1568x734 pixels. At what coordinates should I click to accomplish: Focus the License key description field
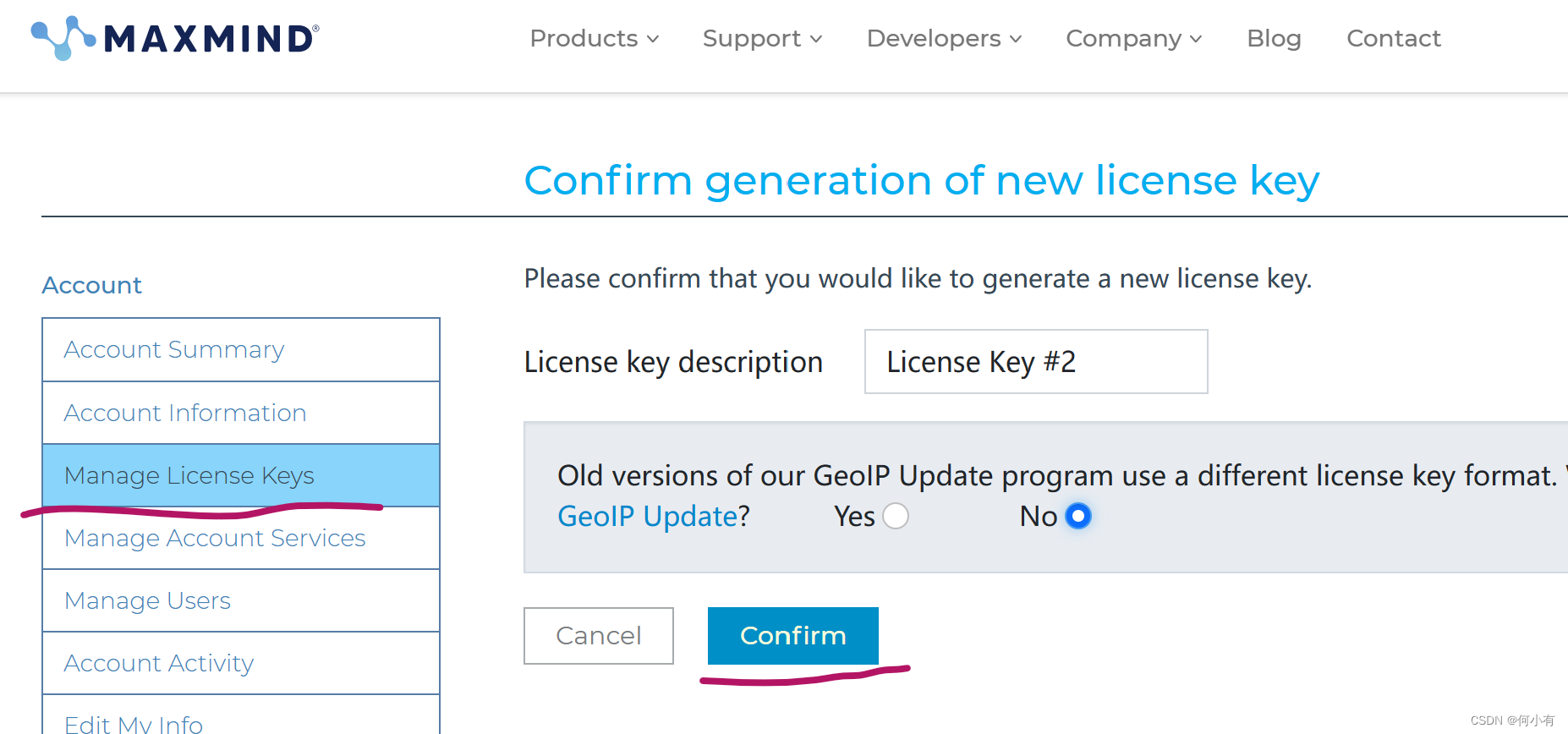(1036, 362)
